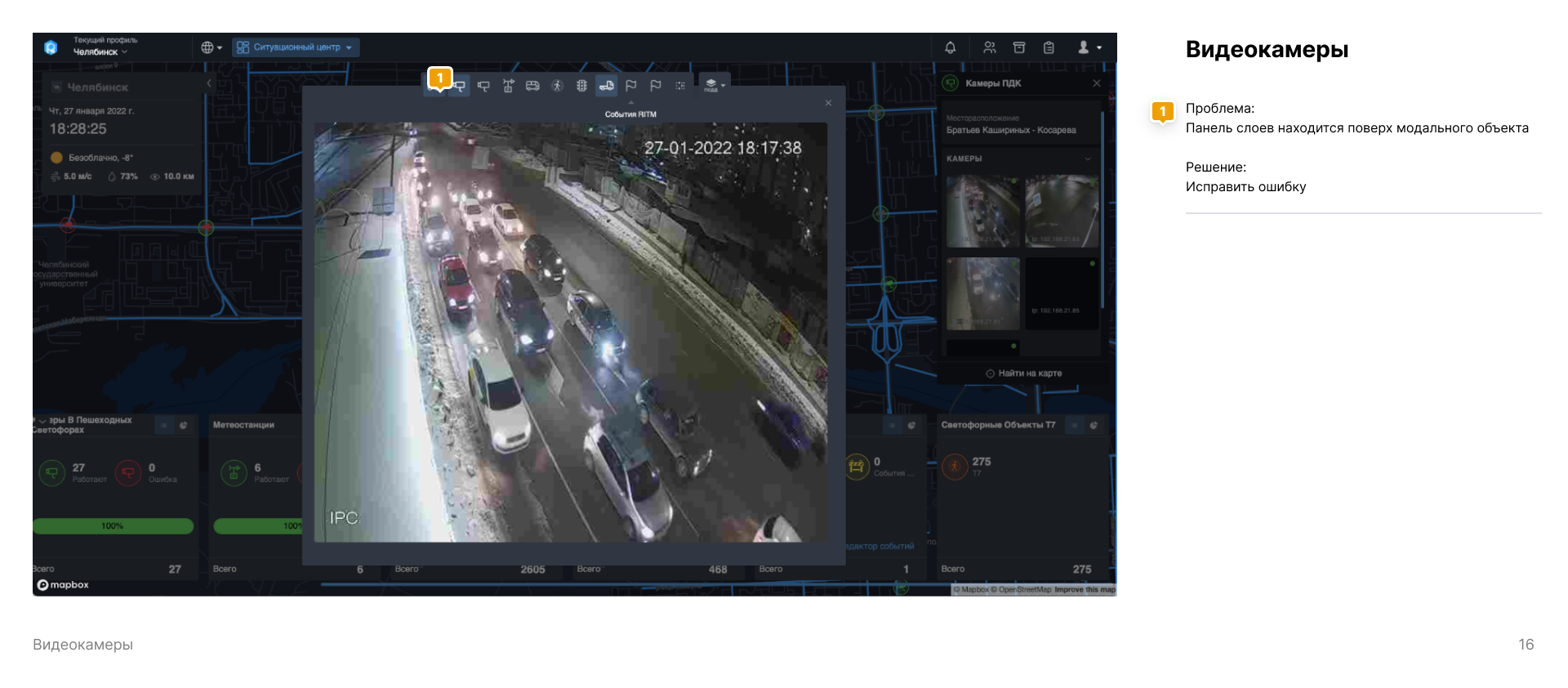Toggle the weather station layer icon

(508, 86)
